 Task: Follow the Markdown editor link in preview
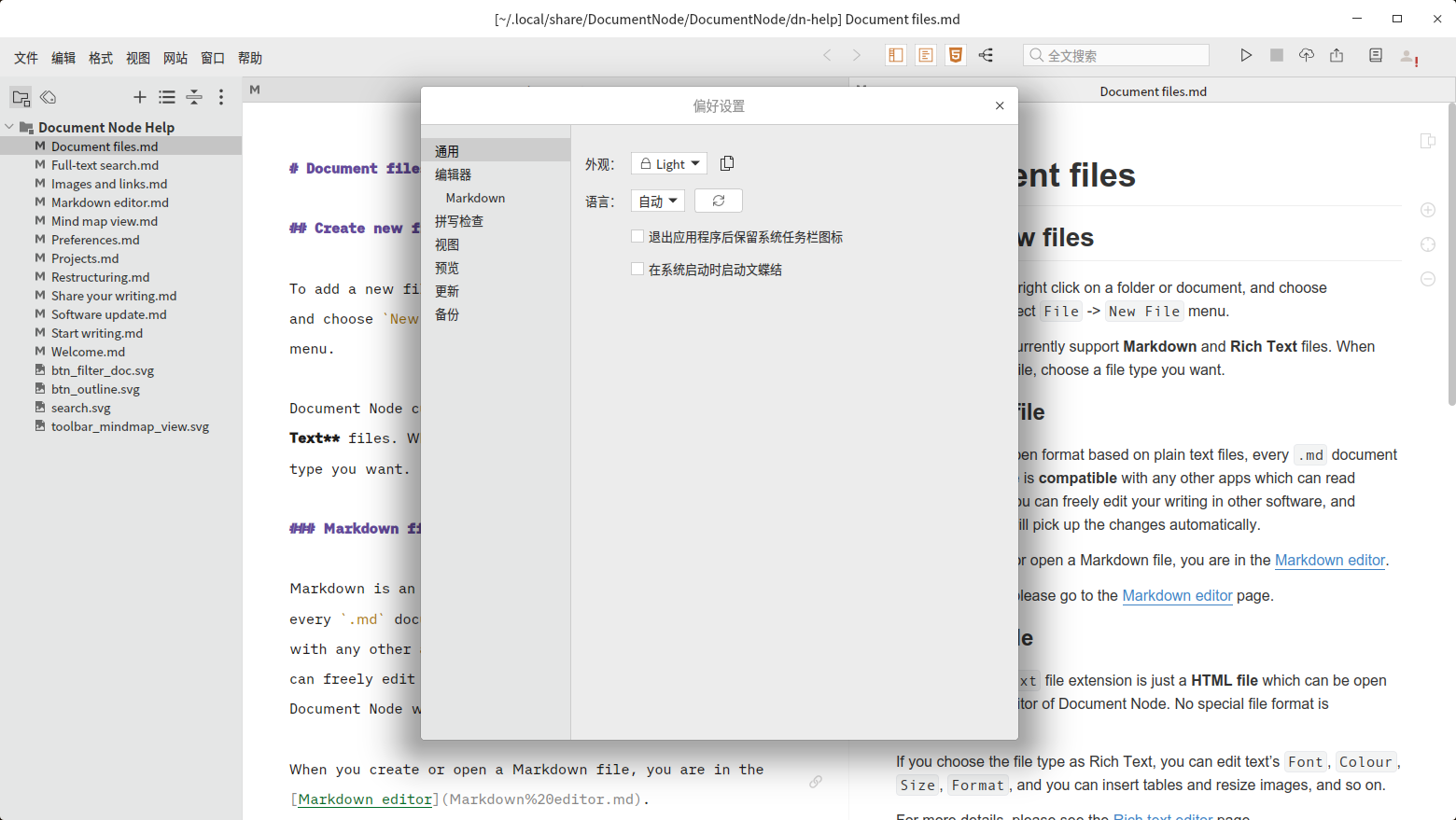(x=1329, y=561)
